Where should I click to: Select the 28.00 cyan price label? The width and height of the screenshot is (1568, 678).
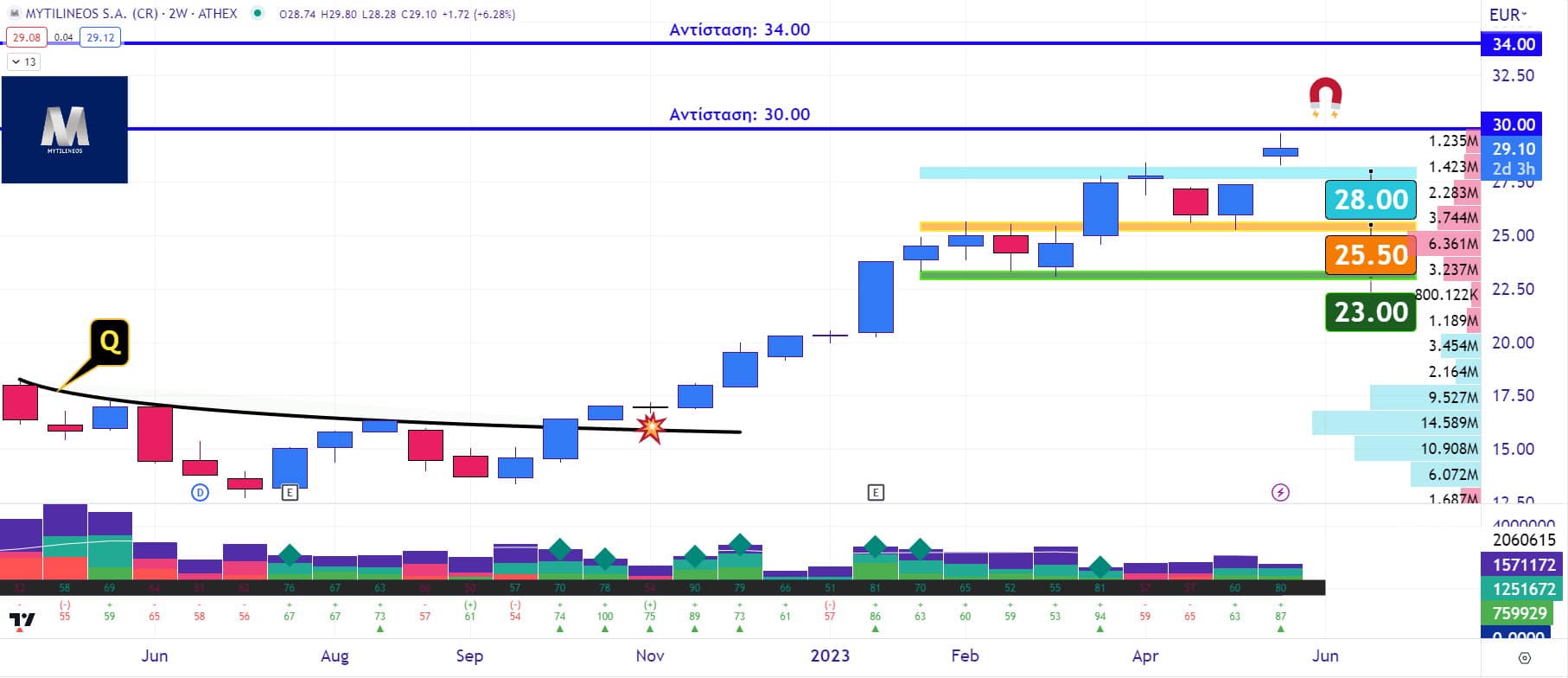(x=1370, y=200)
